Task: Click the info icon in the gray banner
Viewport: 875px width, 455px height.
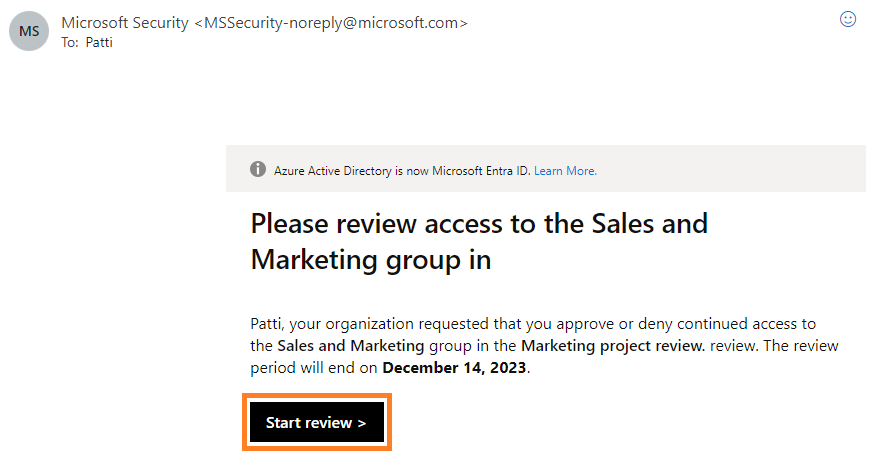Action: pos(258,169)
